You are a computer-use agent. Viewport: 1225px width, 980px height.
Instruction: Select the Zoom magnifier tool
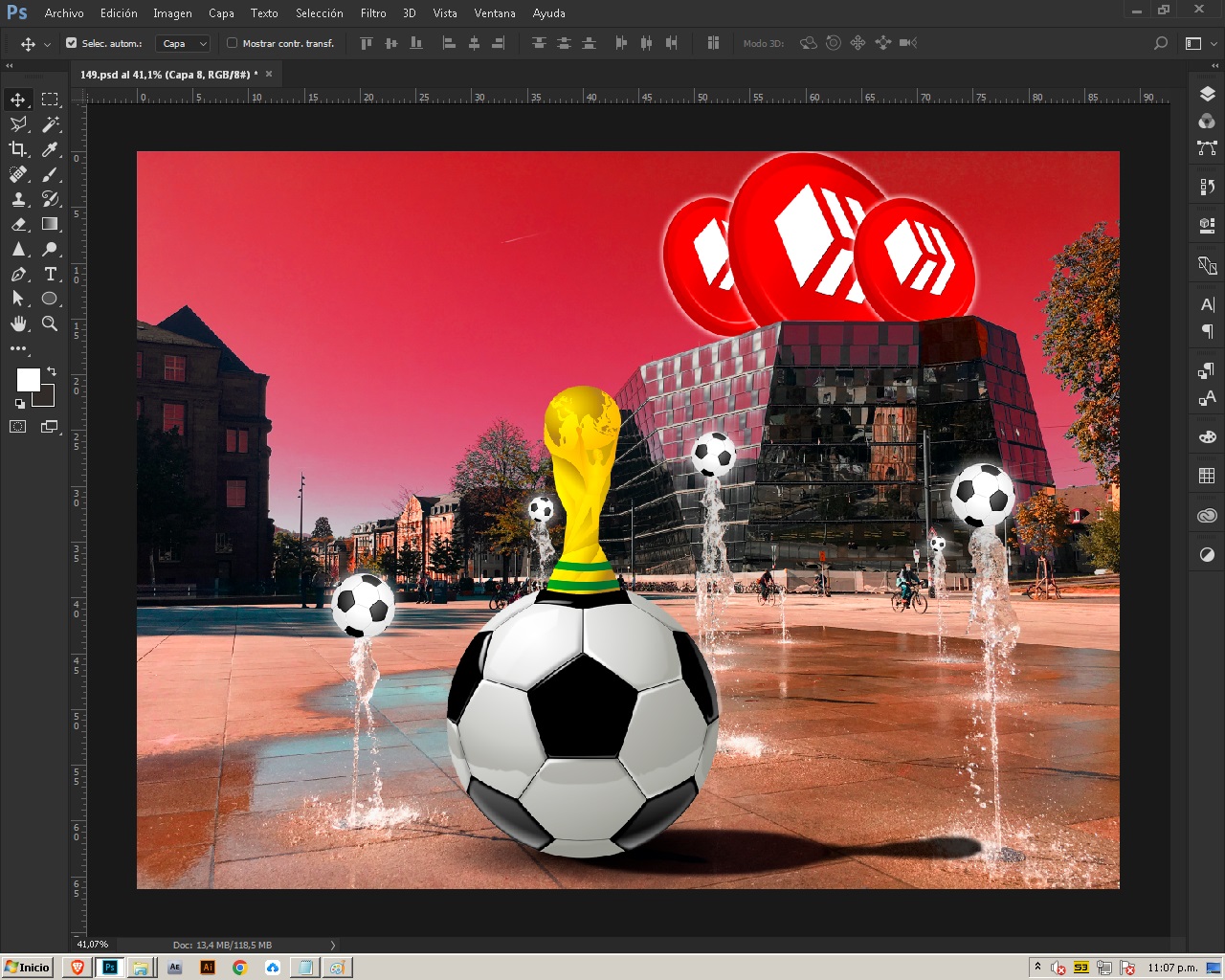click(51, 323)
